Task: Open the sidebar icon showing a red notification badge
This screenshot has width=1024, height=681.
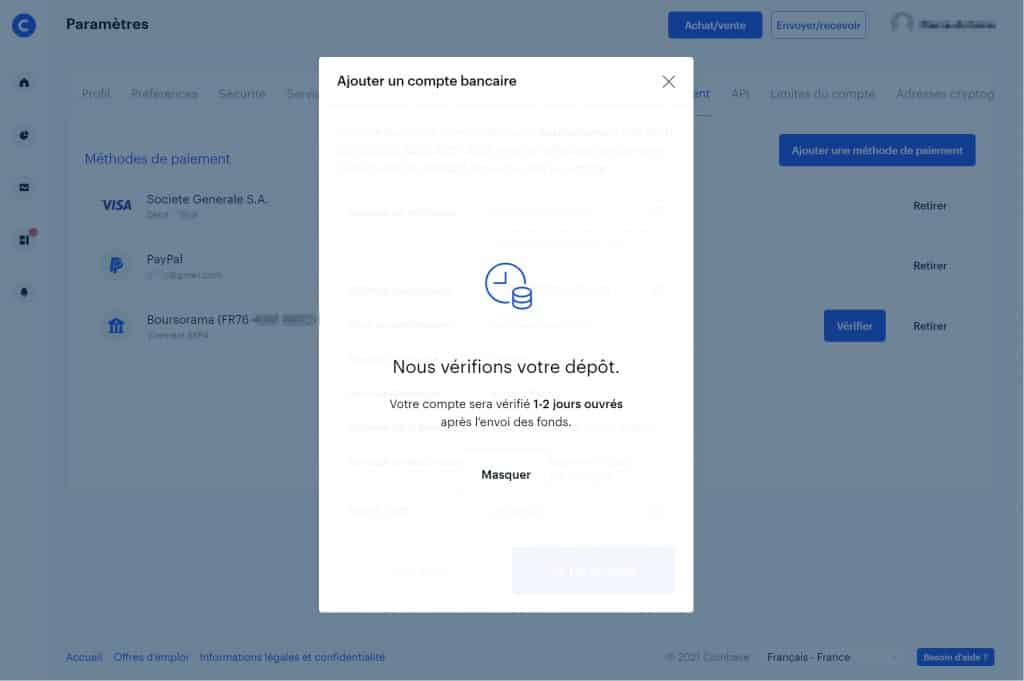Action: pyautogui.click(x=24, y=240)
